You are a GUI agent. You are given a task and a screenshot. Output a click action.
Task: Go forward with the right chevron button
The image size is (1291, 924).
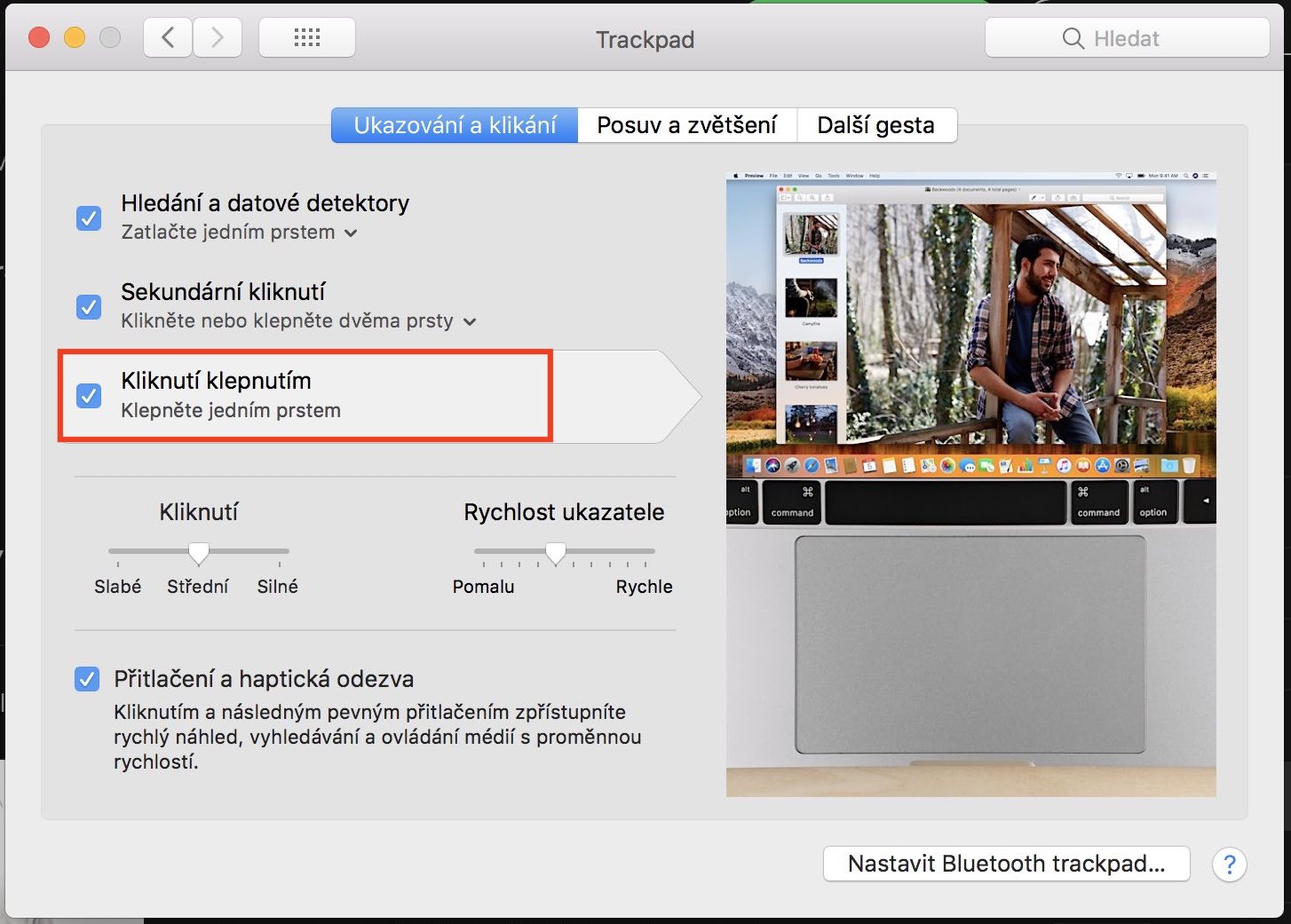[218, 38]
